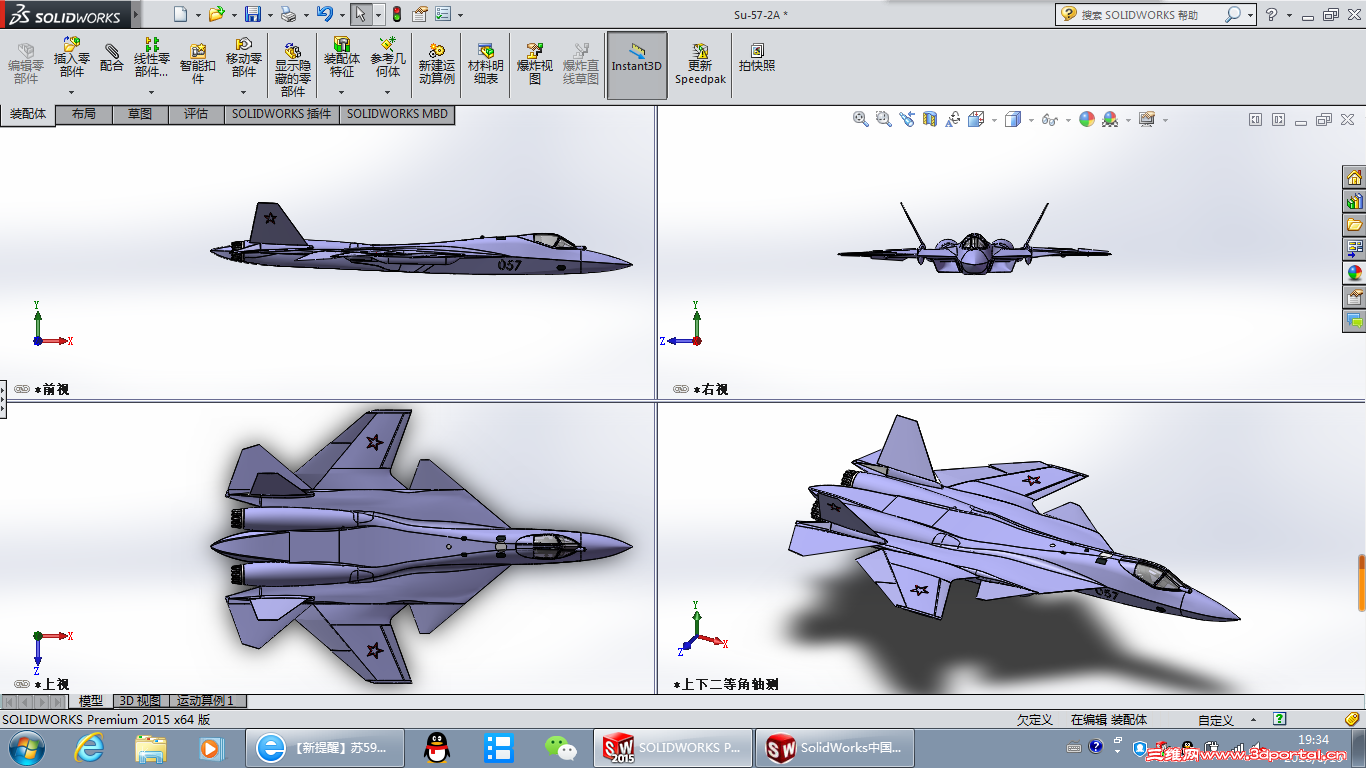This screenshot has height=768, width=1366.
Task: Select the Smart Fasteners tool
Action: 196,60
